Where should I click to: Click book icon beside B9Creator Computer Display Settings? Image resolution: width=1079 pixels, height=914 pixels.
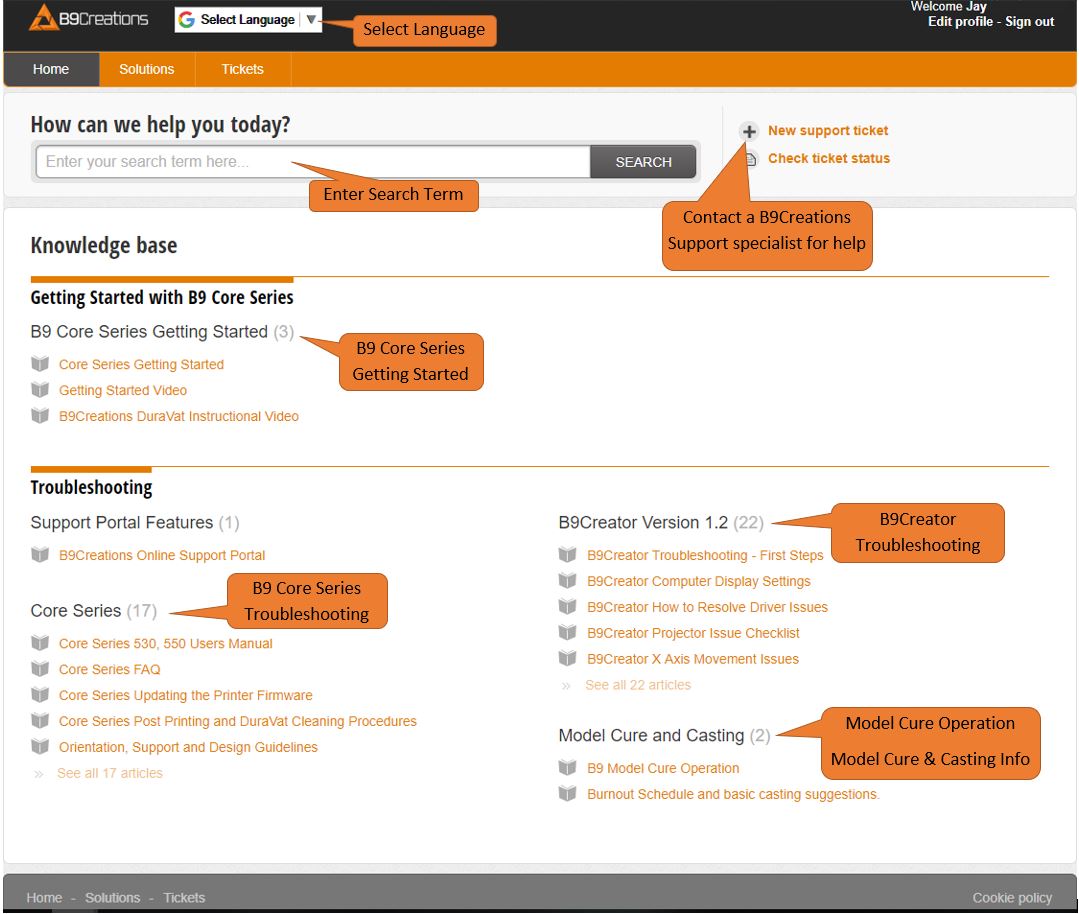[568, 581]
